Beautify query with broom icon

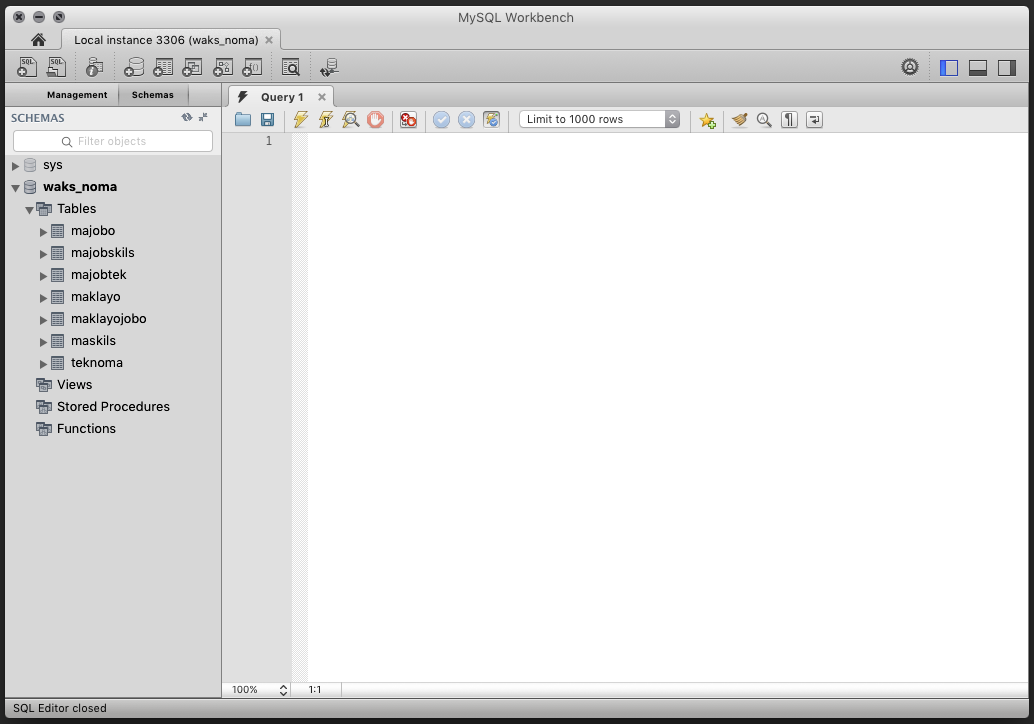click(x=739, y=119)
